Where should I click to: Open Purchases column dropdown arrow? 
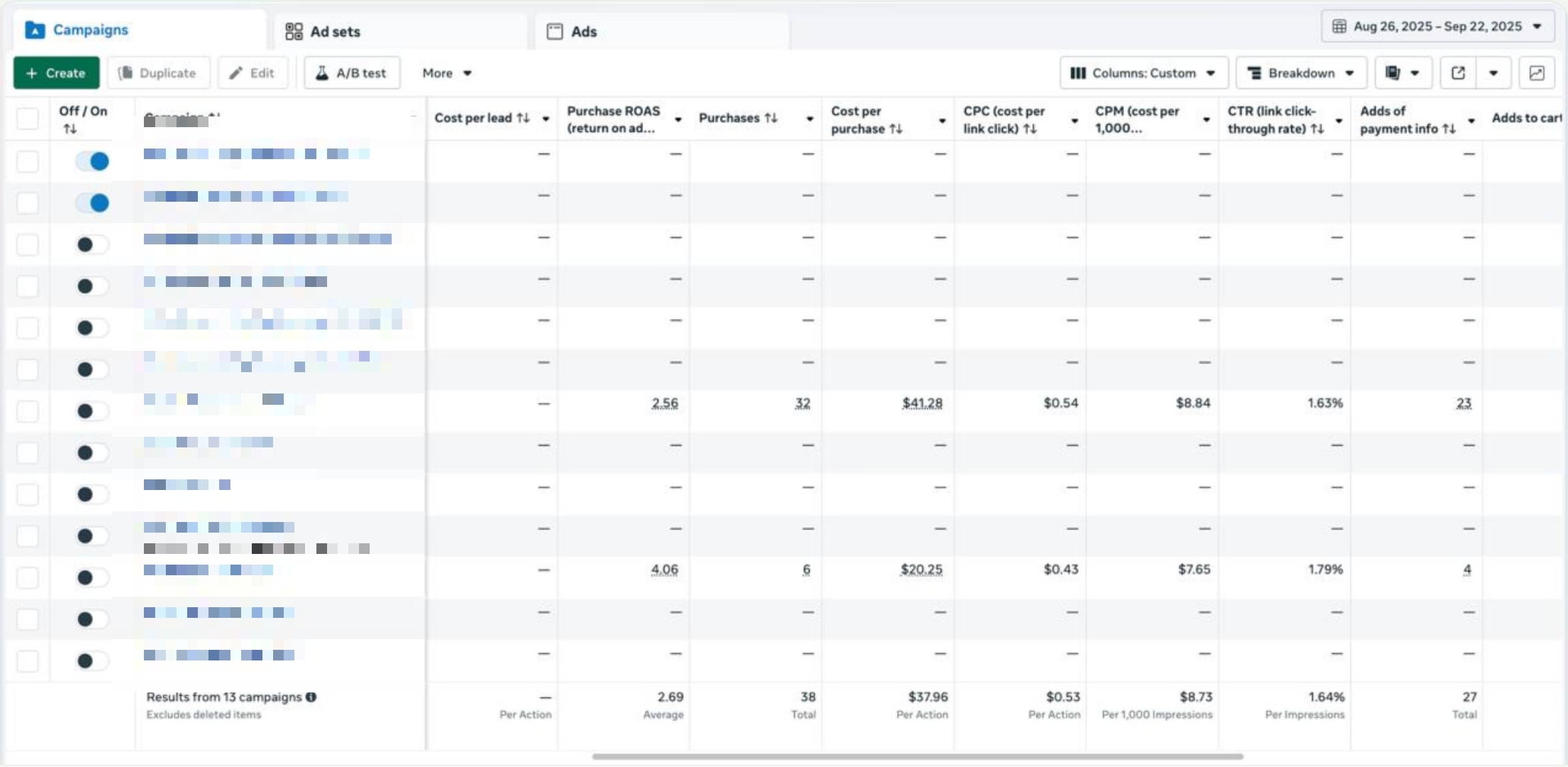click(x=810, y=119)
